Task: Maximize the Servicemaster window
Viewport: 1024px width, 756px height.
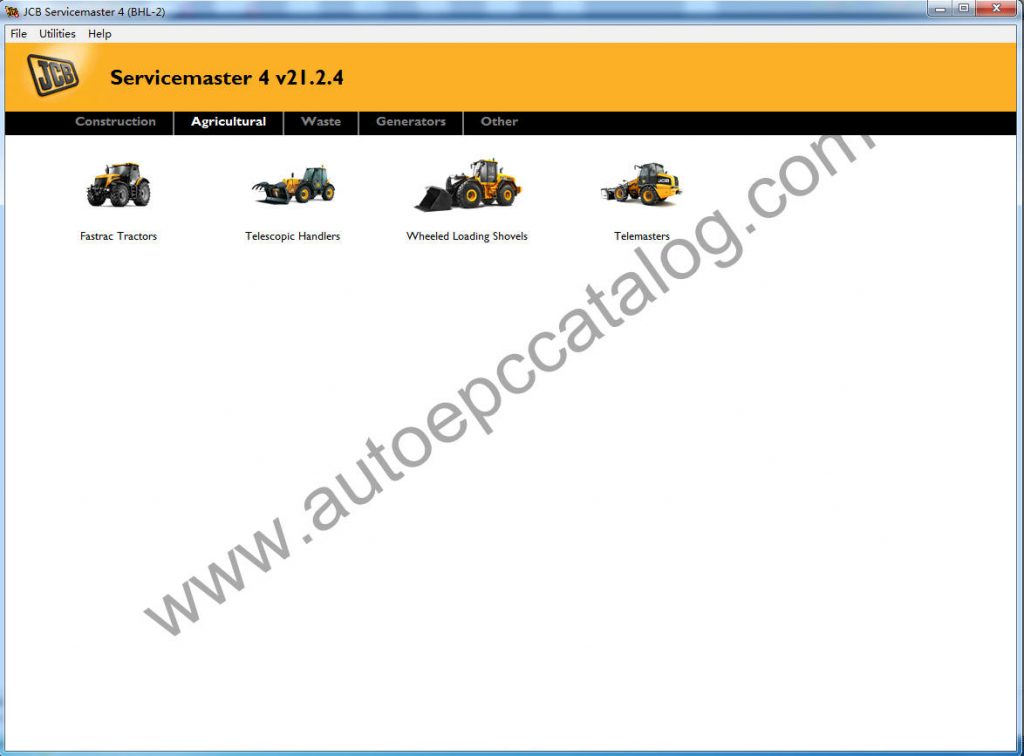Action: point(964,8)
